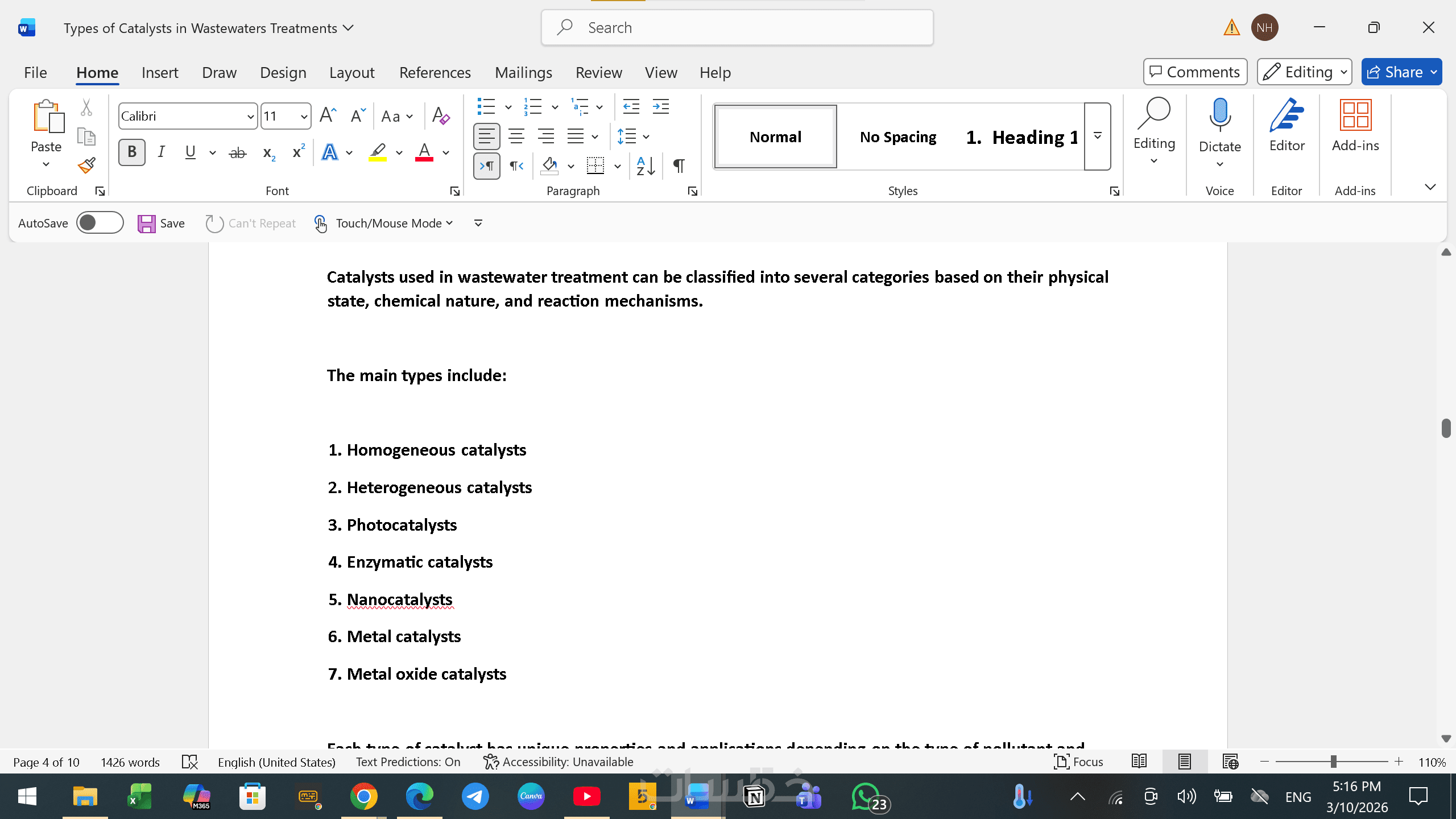Click the Comments button

1195,72
